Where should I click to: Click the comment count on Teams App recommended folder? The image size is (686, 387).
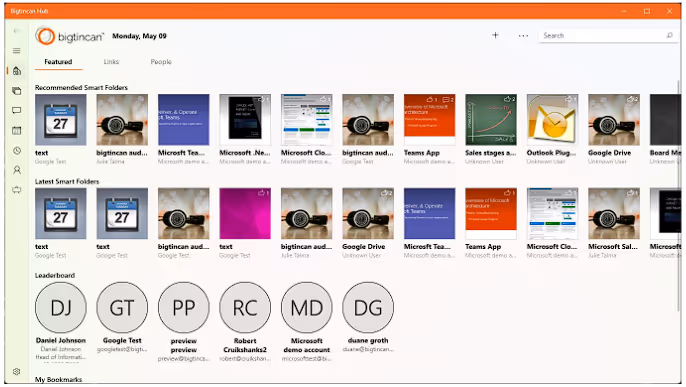point(448,99)
